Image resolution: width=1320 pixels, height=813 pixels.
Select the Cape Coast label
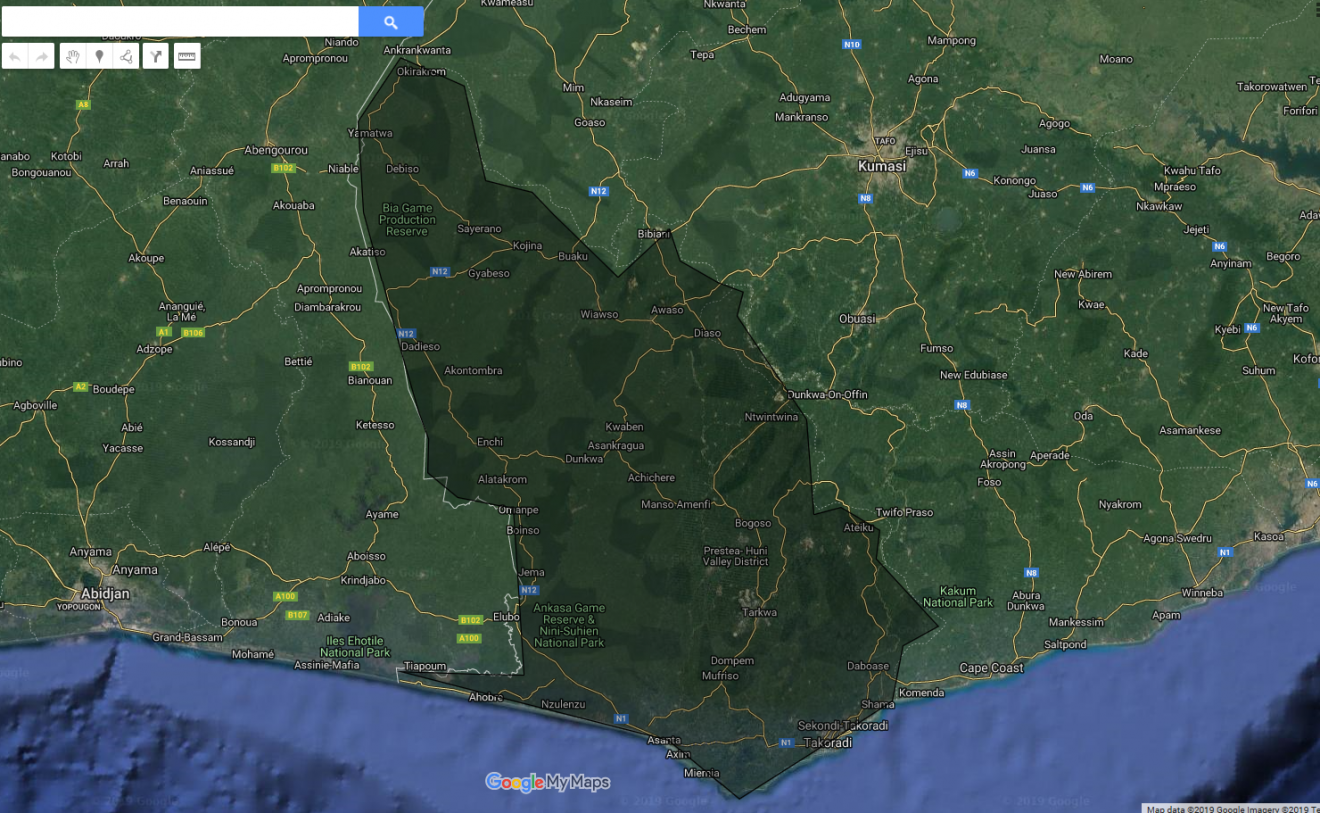(991, 668)
